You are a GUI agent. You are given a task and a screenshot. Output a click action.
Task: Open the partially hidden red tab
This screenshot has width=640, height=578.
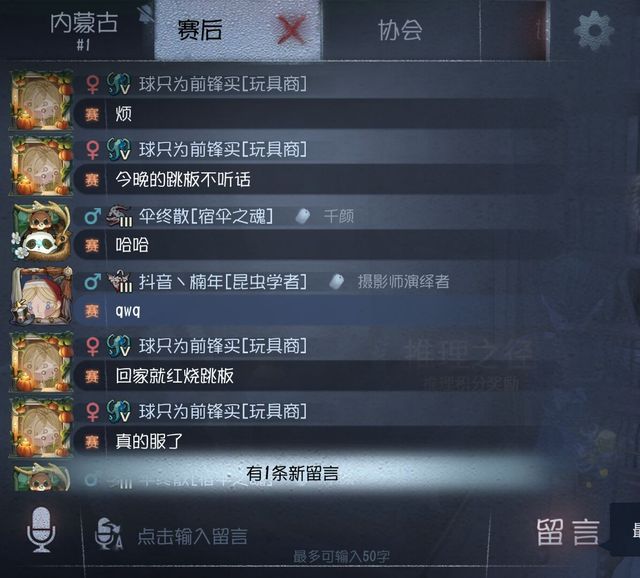pos(515,31)
